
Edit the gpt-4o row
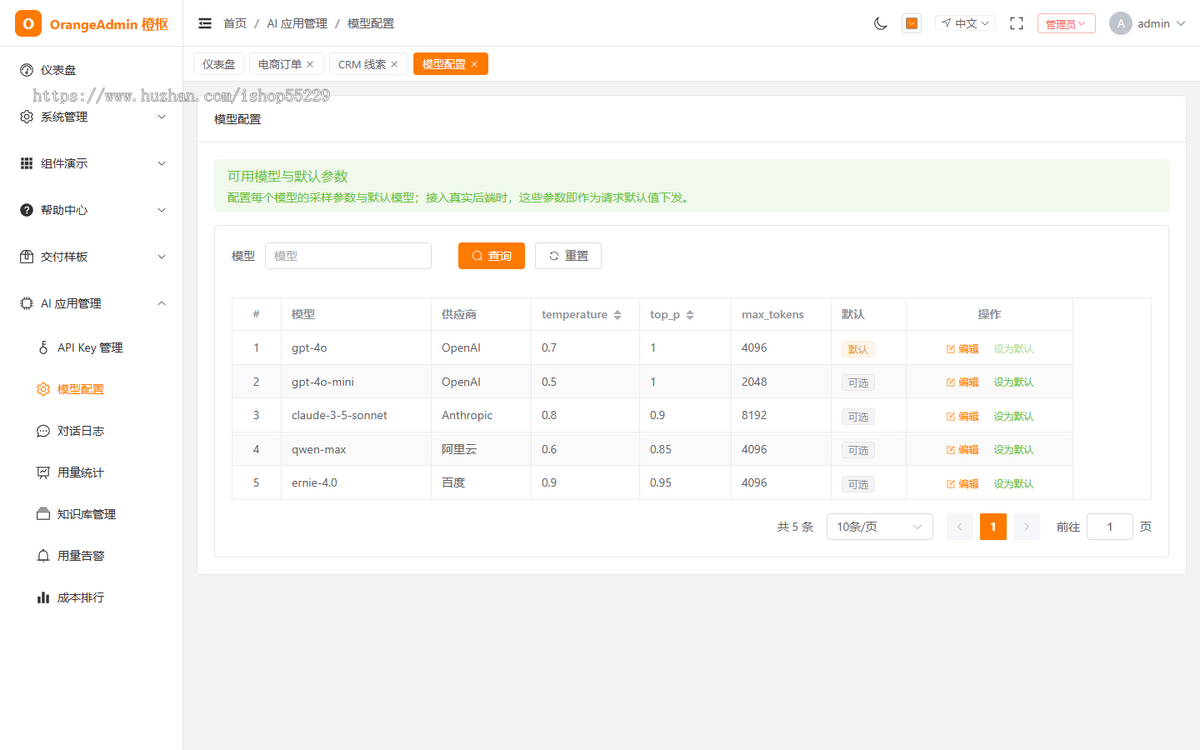click(x=962, y=349)
